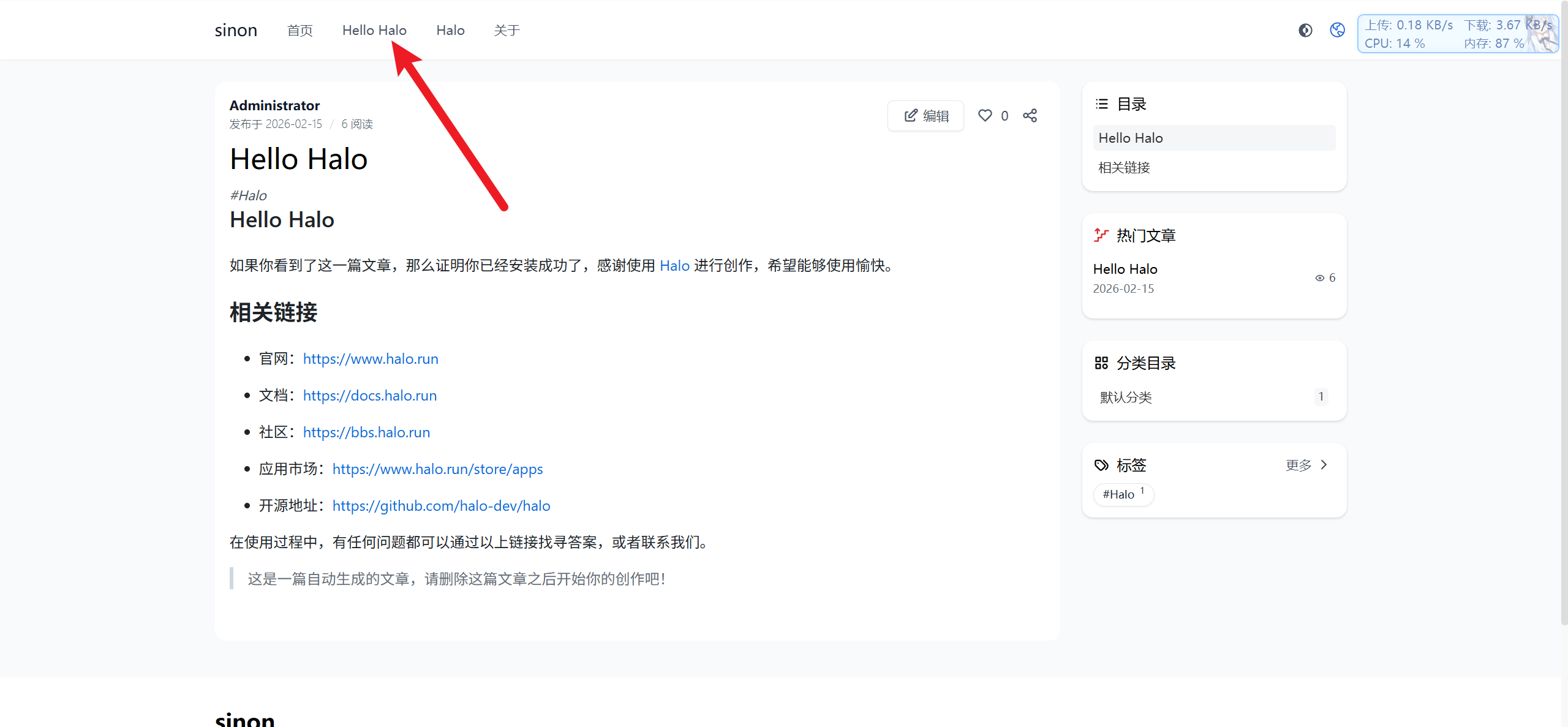Click the 热门文章 trending icon
The image size is (1568, 727).
point(1101,235)
